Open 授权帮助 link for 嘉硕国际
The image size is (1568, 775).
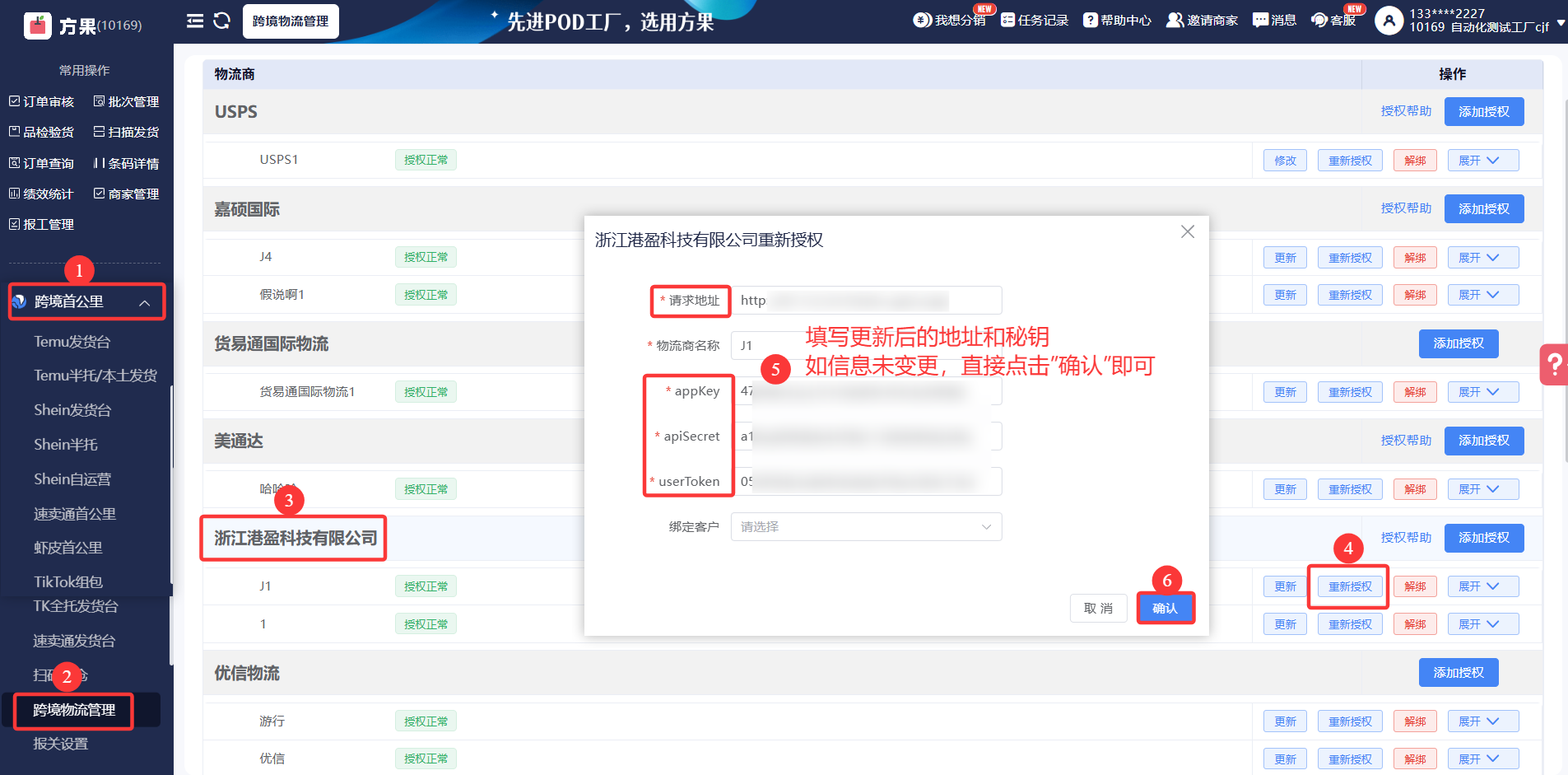(1406, 208)
